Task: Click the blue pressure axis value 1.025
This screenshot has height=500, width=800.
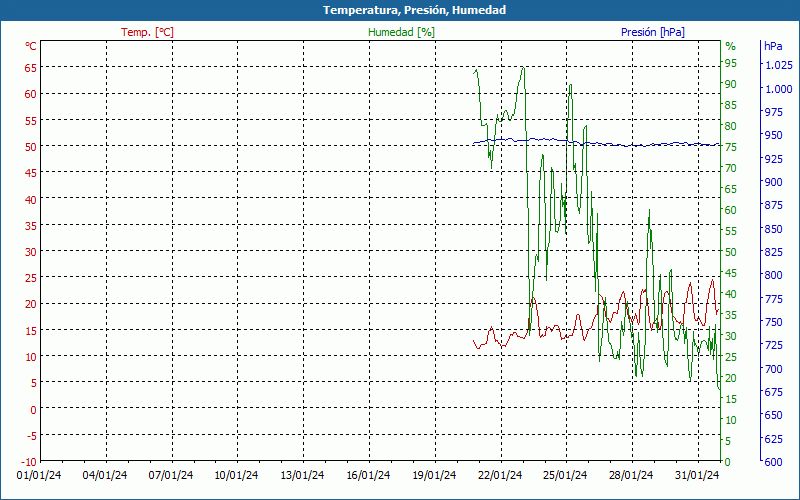Action: pyautogui.click(x=779, y=65)
